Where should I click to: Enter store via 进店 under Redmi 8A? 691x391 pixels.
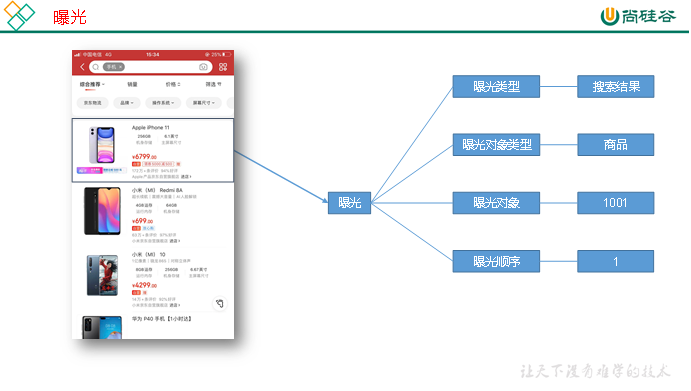pos(175,241)
